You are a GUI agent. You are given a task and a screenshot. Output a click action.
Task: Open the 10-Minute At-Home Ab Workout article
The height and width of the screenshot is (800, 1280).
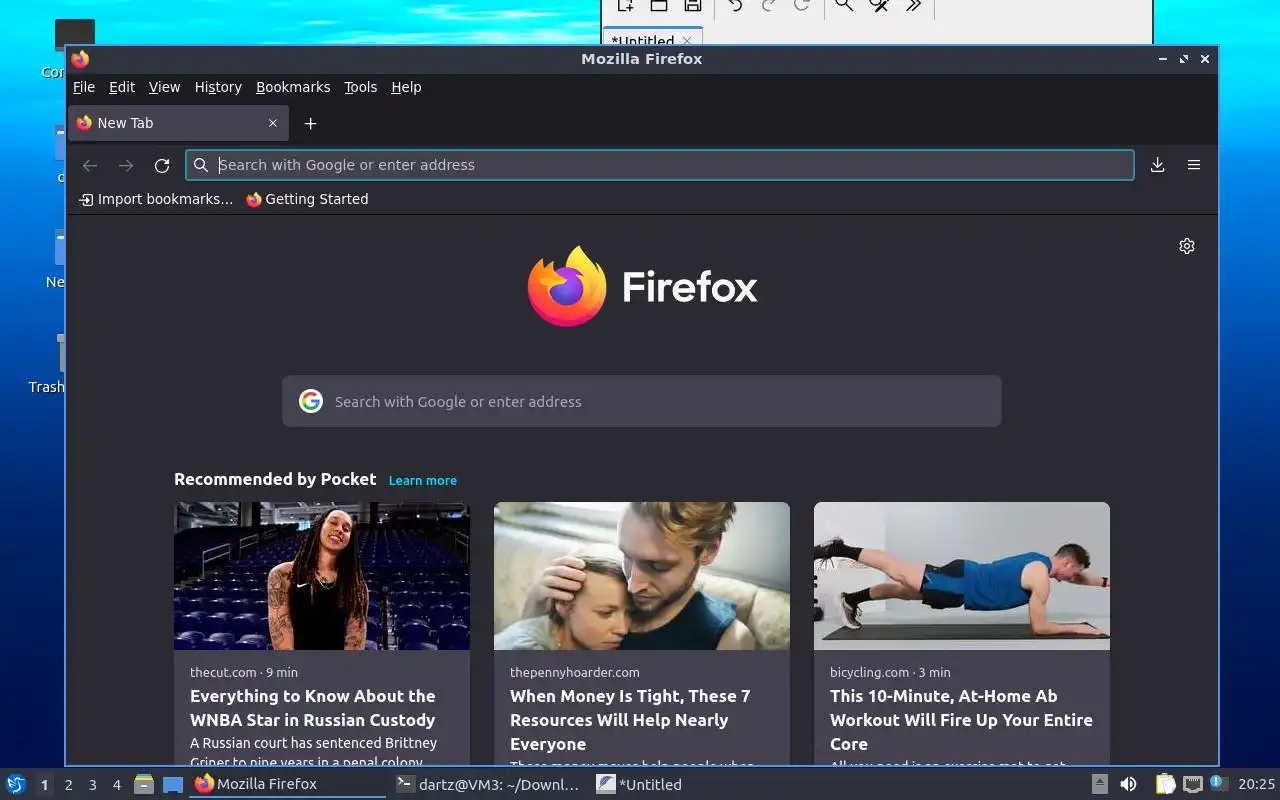[x=961, y=720]
